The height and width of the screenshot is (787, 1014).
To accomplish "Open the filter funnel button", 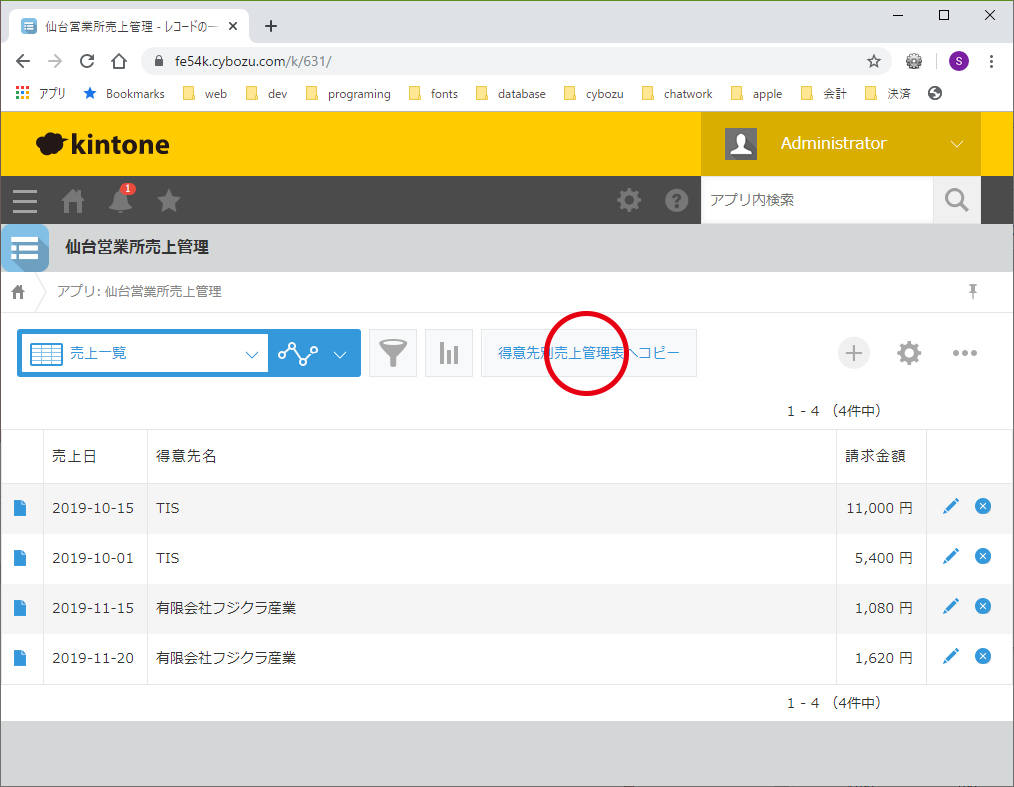I will coord(393,353).
